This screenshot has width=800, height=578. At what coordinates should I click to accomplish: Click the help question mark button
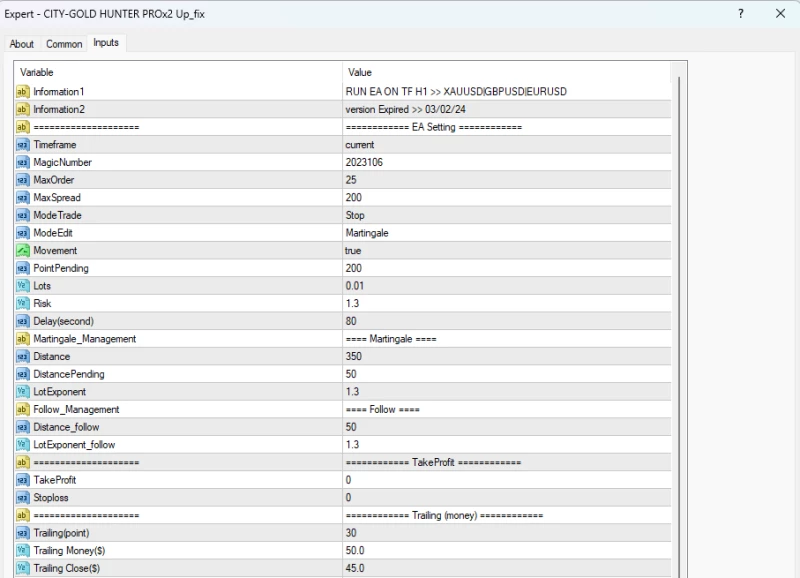pyautogui.click(x=741, y=14)
